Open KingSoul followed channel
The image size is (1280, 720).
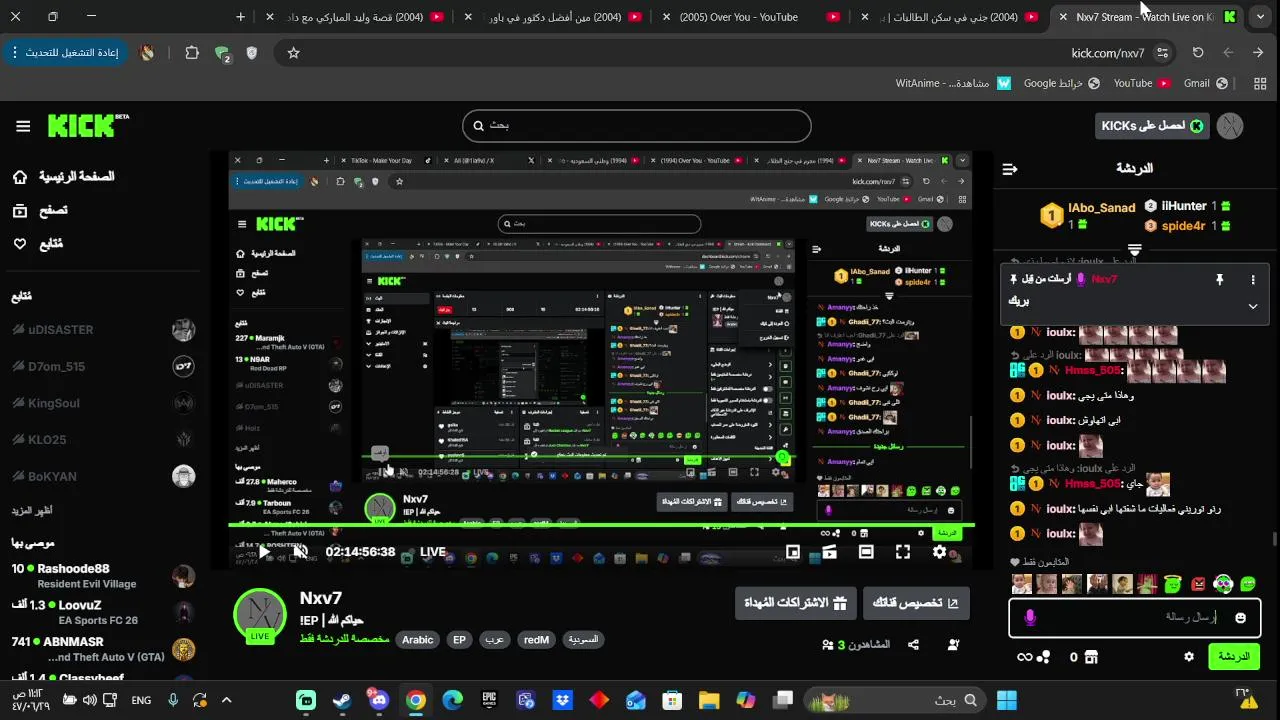click(x=103, y=403)
